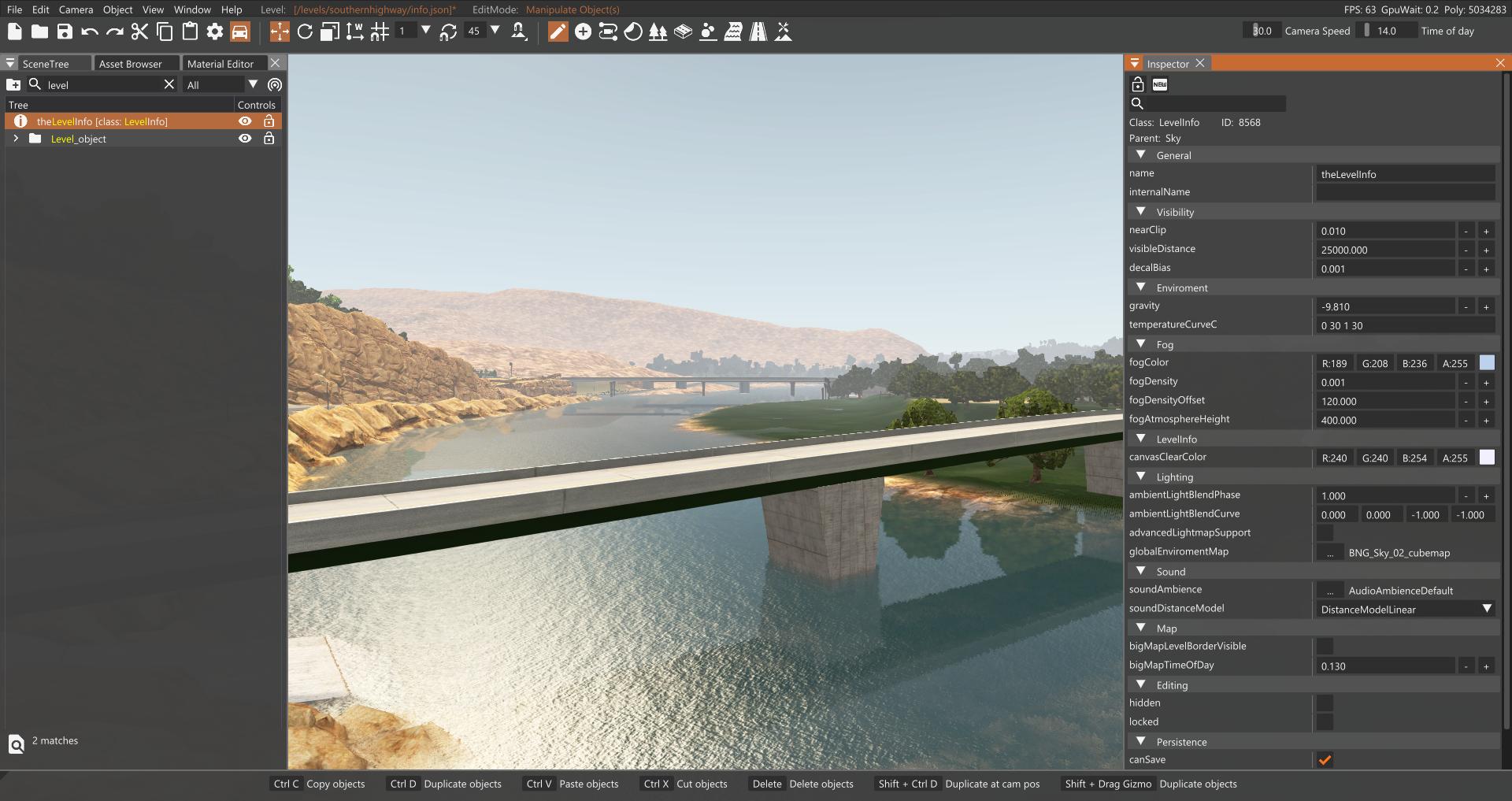Open the Terrain tools (mountain icon)
This screenshot has width=1512, height=801.
pyautogui.click(x=784, y=32)
